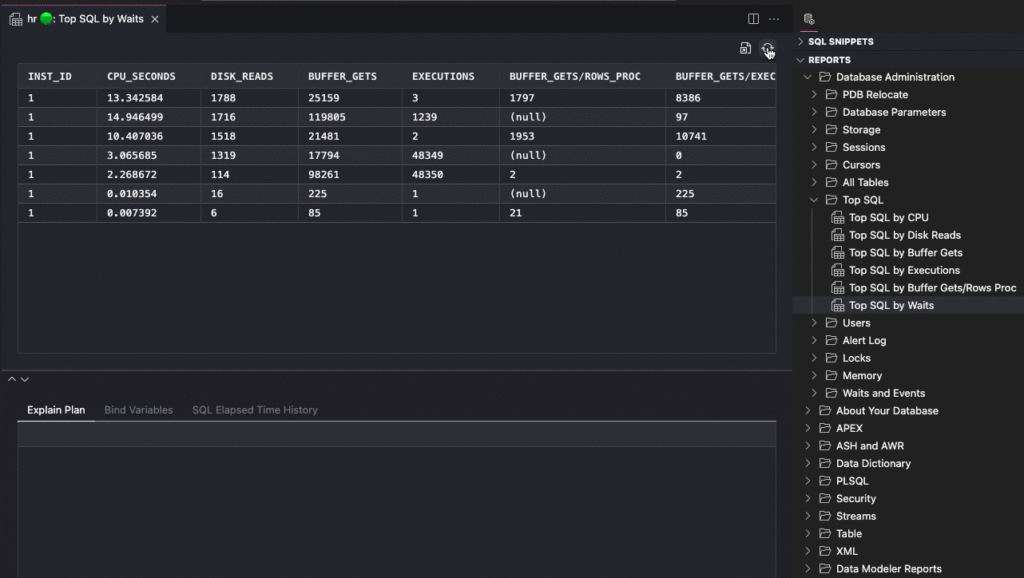
Task: Close the Top SQL by Waits tab
Action: tap(155, 19)
